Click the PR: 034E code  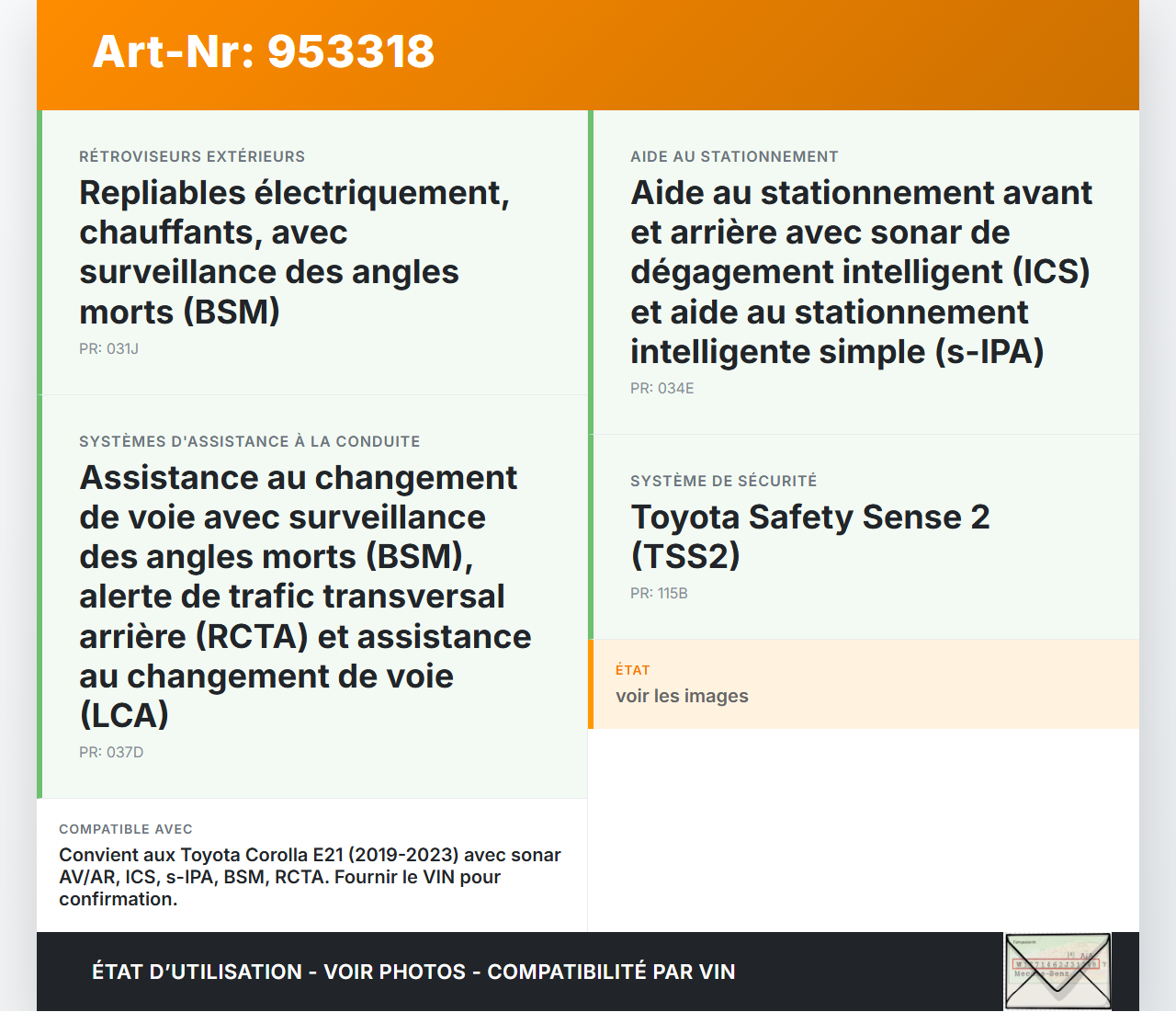tap(661, 388)
